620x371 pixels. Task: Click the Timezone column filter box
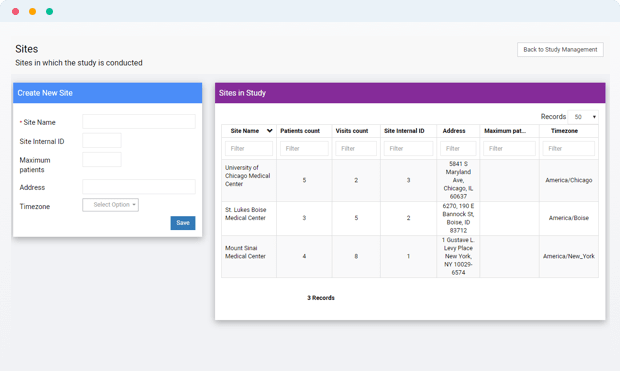click(x=569, y=148)
